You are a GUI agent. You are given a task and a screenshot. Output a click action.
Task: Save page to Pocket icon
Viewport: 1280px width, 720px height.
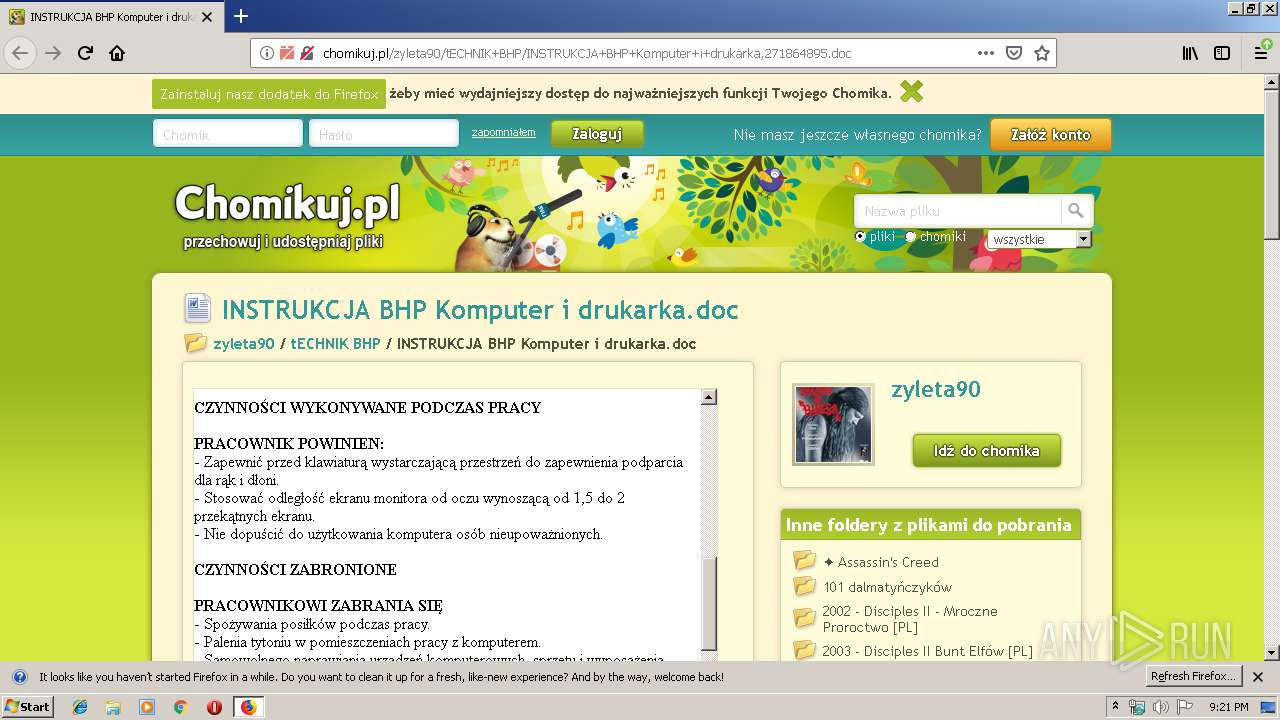pyautogui.click(x=1014, y=53)
